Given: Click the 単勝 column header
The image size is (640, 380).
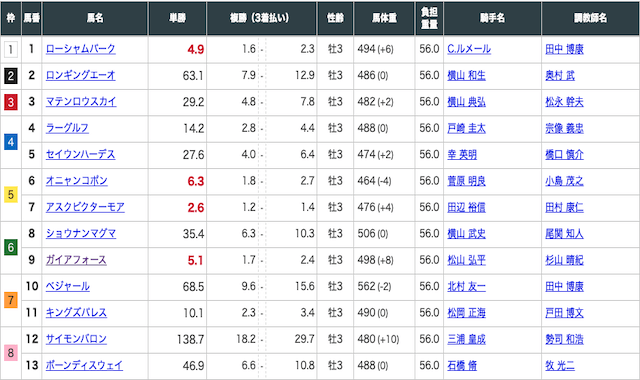Looking at the screenshot, I should tap(178, 18).
